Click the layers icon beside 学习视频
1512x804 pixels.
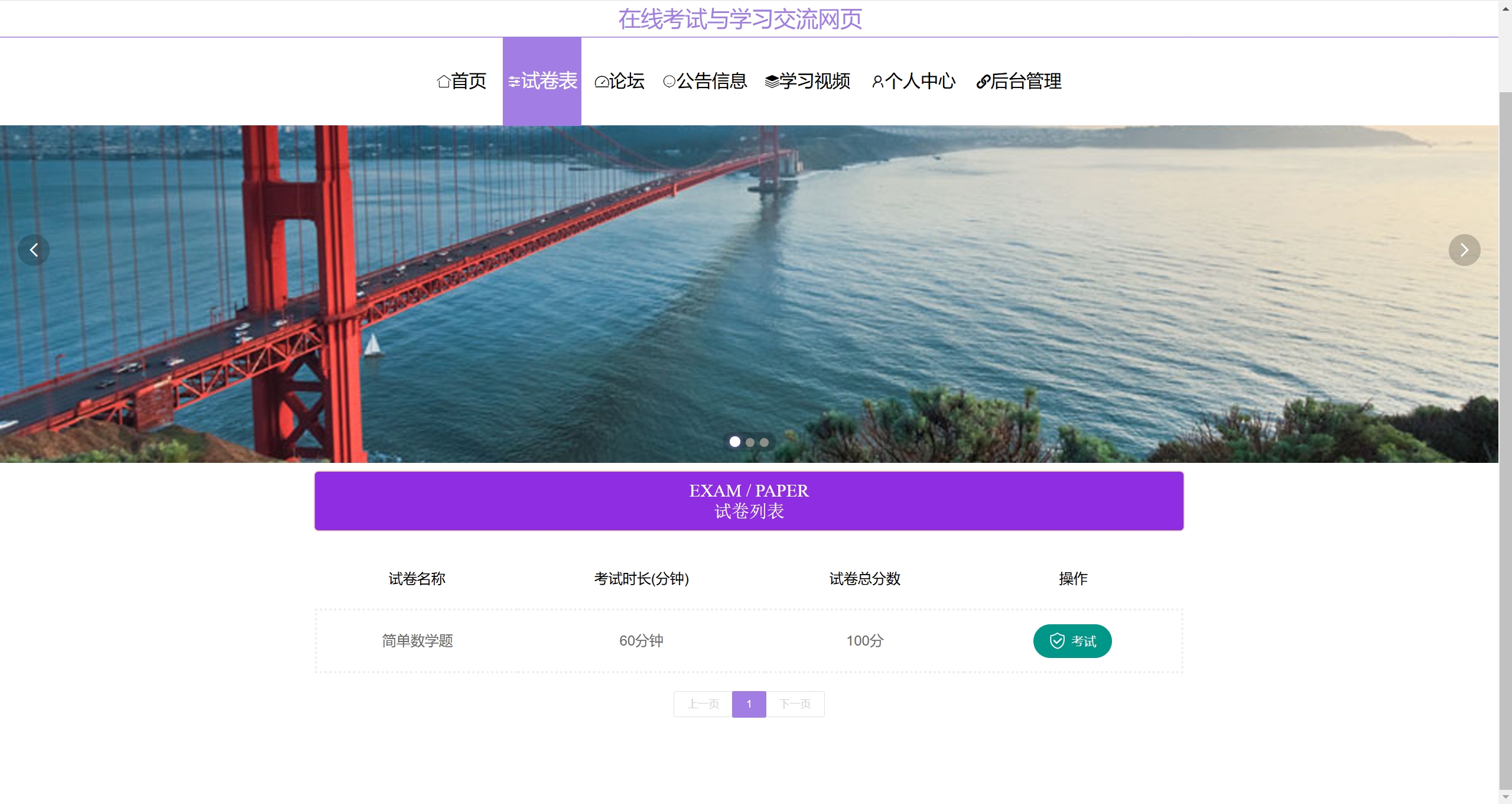click(772, 82)
